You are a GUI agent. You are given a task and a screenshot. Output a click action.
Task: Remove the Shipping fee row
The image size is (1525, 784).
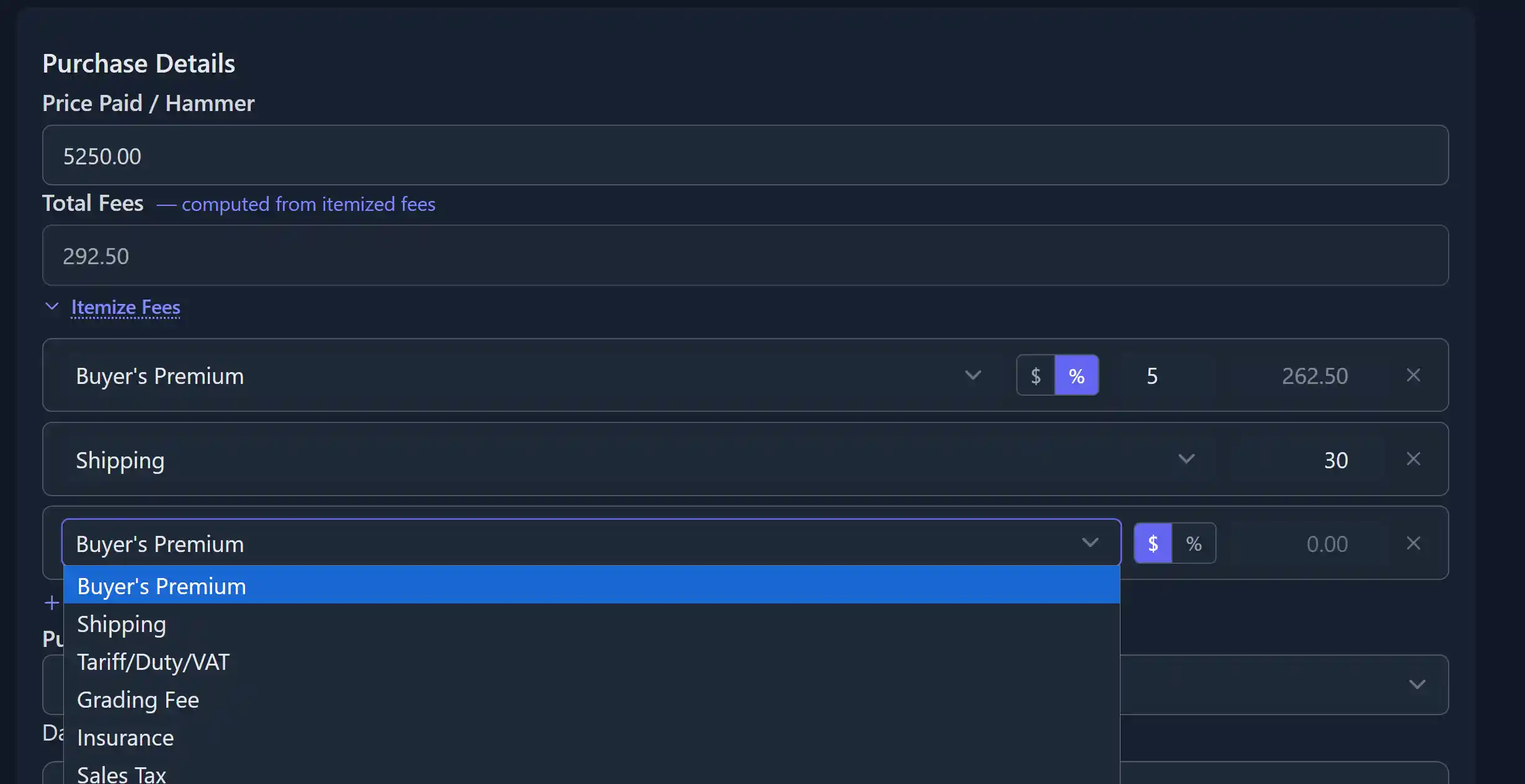(x=1413, y=459)
